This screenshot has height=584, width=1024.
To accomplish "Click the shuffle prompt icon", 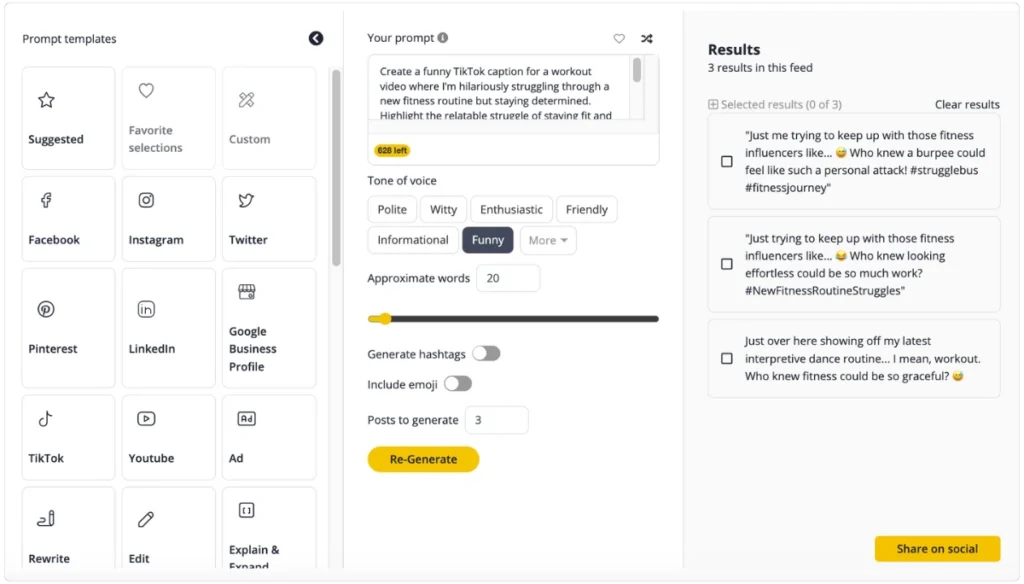I will (x=647, y=39).
